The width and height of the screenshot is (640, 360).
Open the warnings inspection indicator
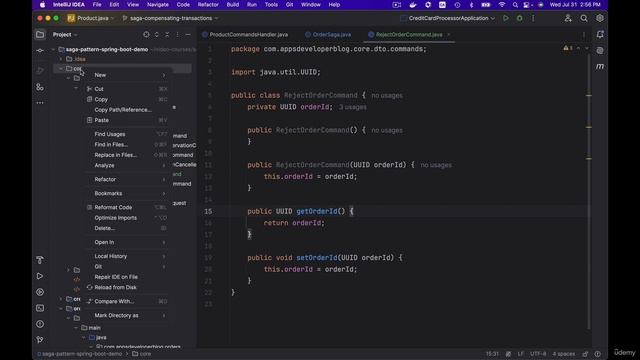(x=568, y=48)
